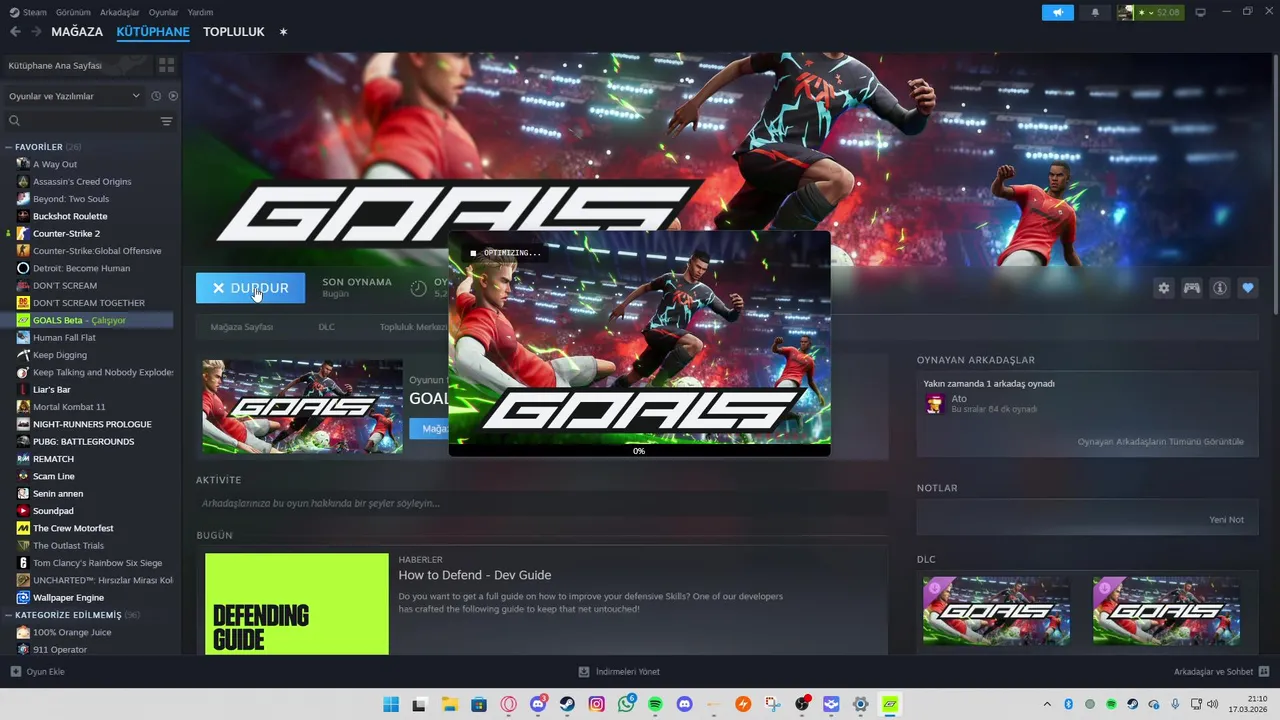
Task: Open Topluluk Merkezi link
Action: point(413,327)
